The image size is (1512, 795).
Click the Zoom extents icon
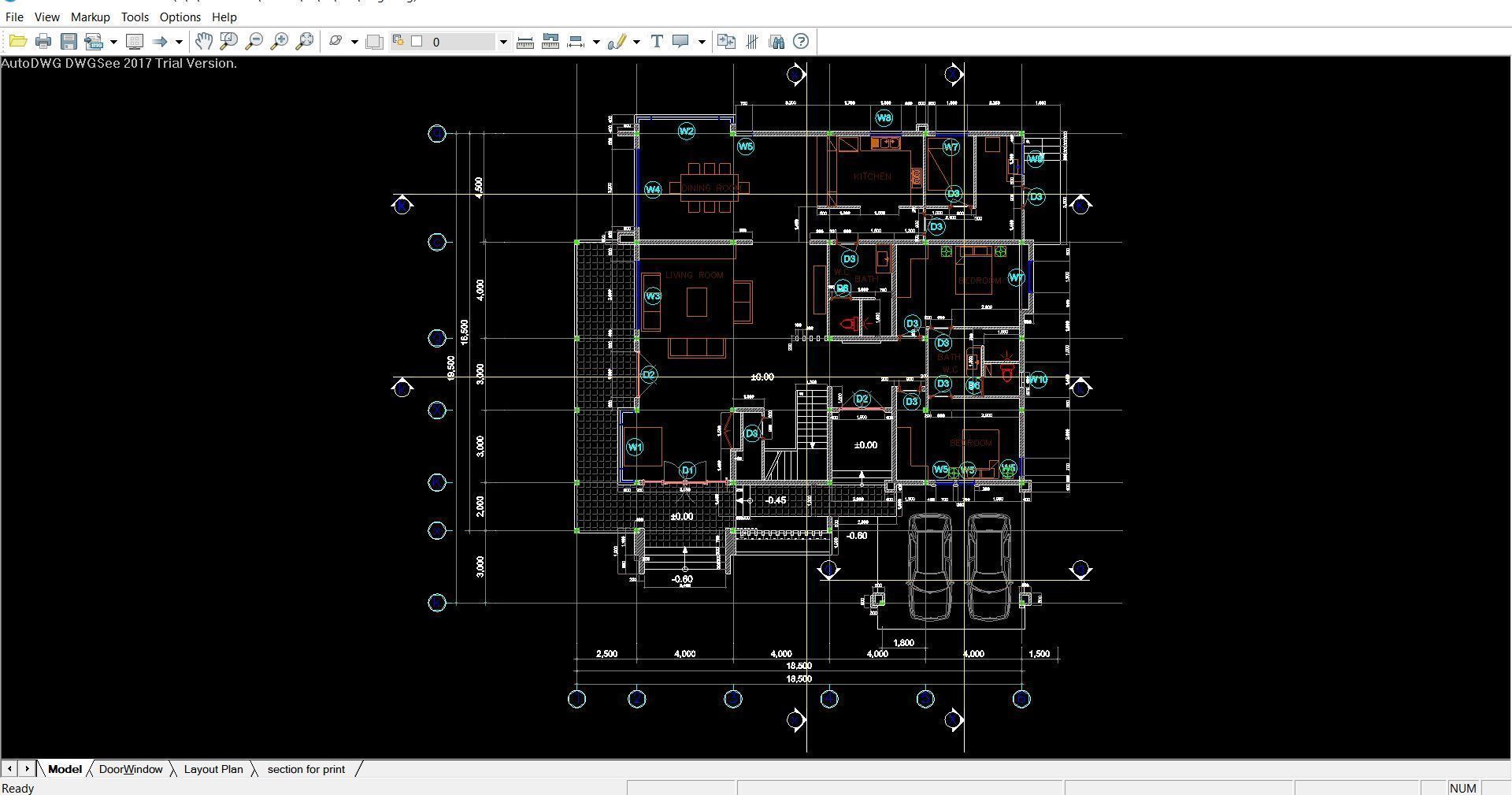click(305, 41)
